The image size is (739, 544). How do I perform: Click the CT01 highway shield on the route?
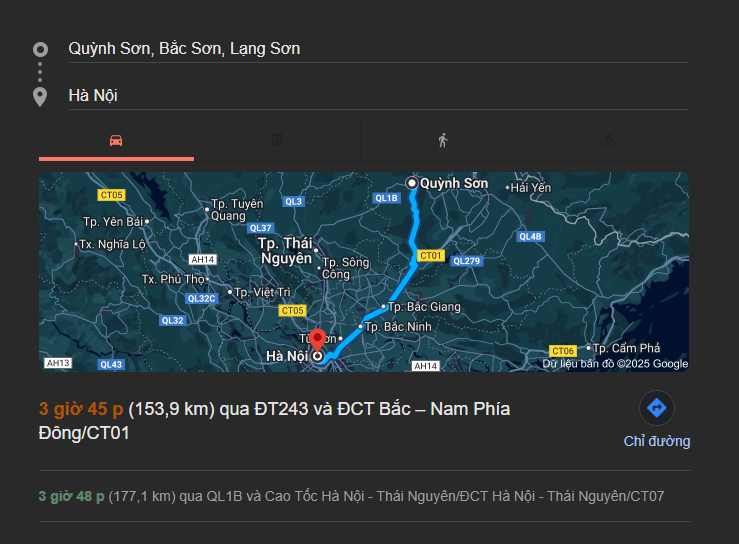pos(431,256)
